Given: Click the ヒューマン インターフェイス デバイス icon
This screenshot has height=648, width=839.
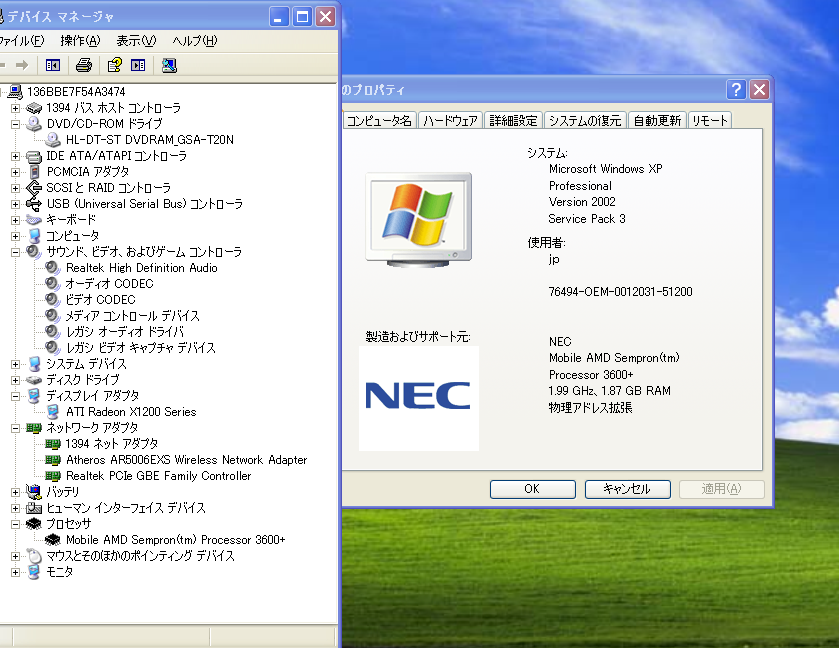Looking at the screenshot, I should coord(34,508).
